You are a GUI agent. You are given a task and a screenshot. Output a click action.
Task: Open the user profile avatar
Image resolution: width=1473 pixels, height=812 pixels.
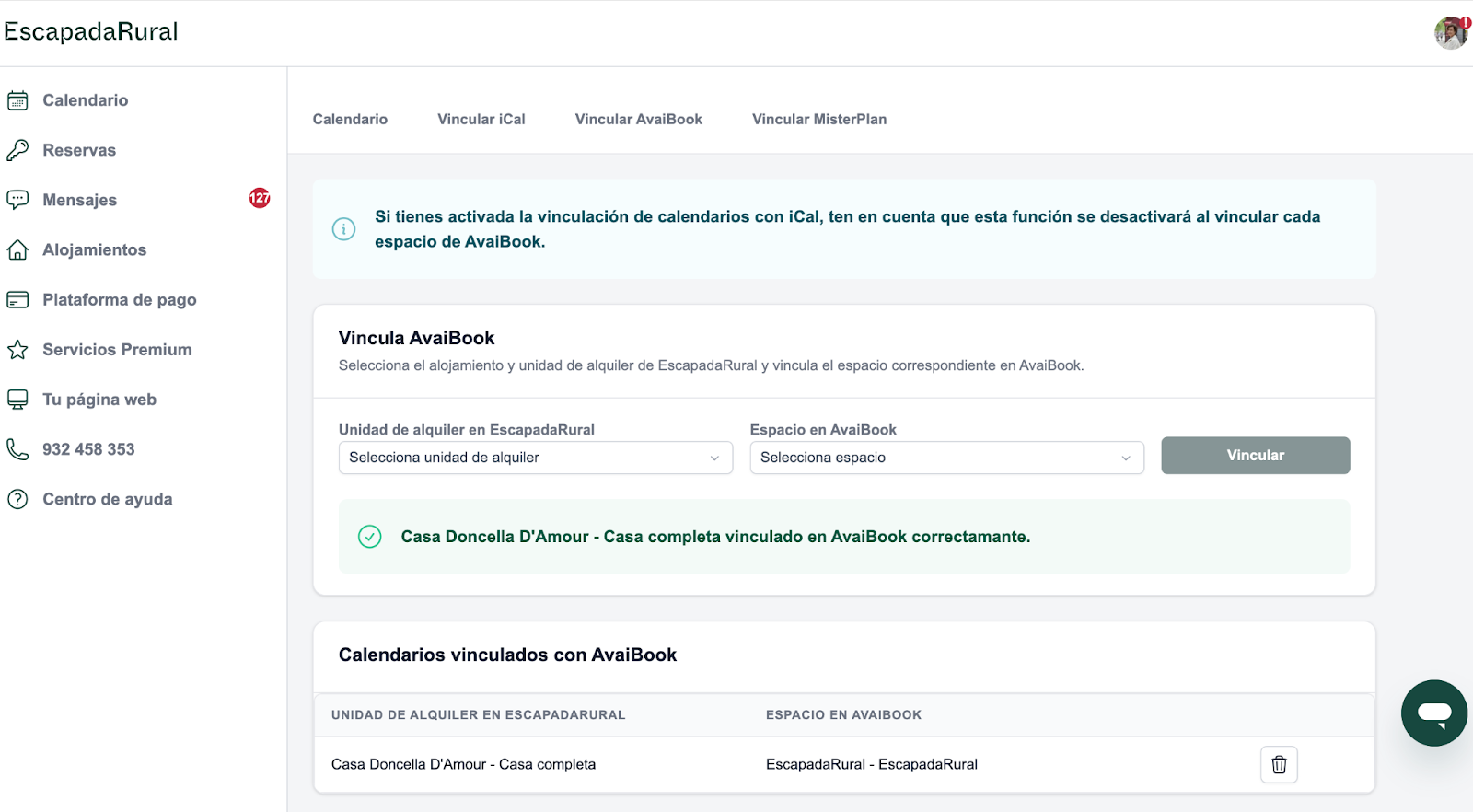tap(1451, 33)
